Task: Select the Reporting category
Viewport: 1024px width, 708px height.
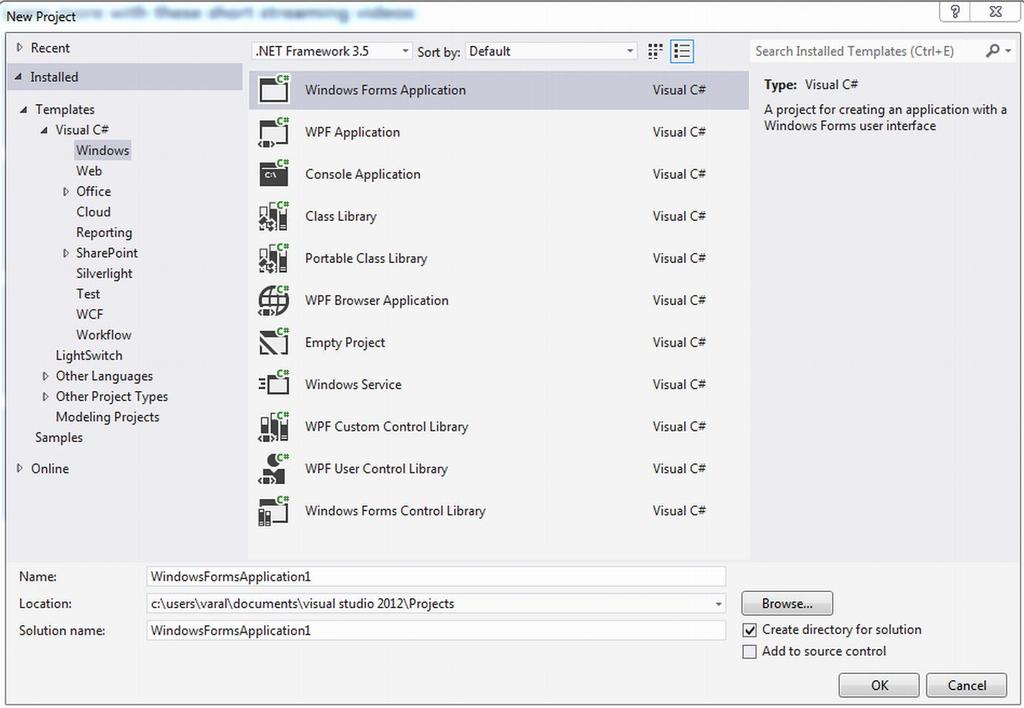Action: tap(104, 233)
